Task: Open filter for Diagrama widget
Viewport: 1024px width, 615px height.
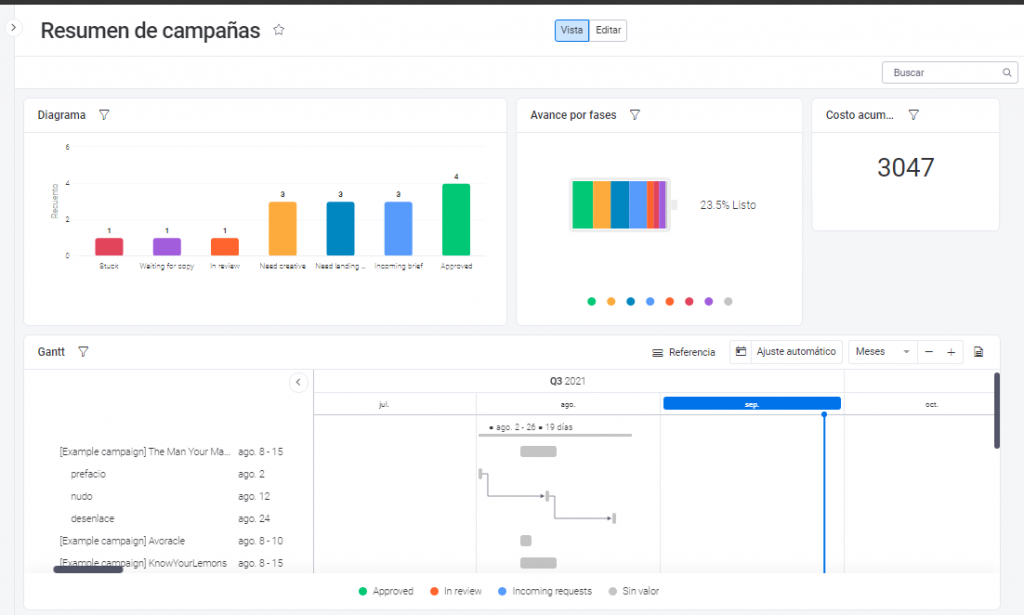Action: coord(104,115)
